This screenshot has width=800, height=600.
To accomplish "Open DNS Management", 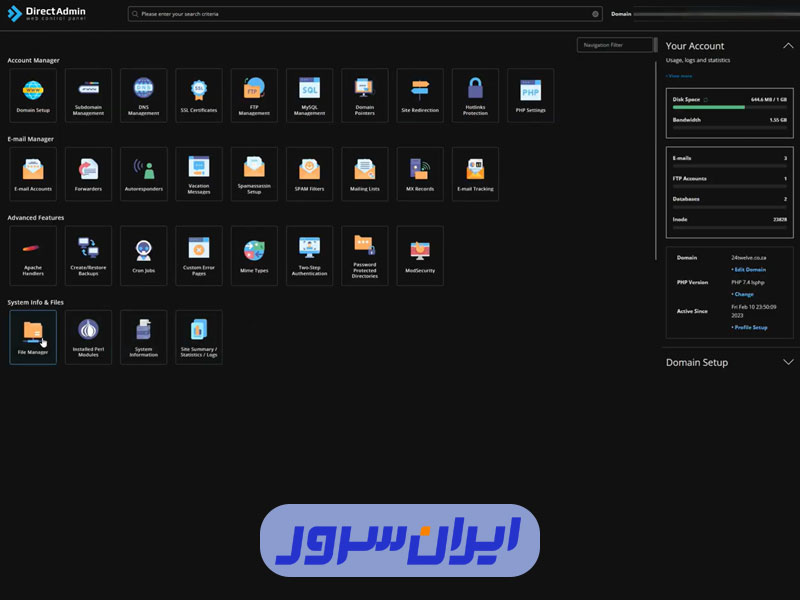I will tap(143, 94).
